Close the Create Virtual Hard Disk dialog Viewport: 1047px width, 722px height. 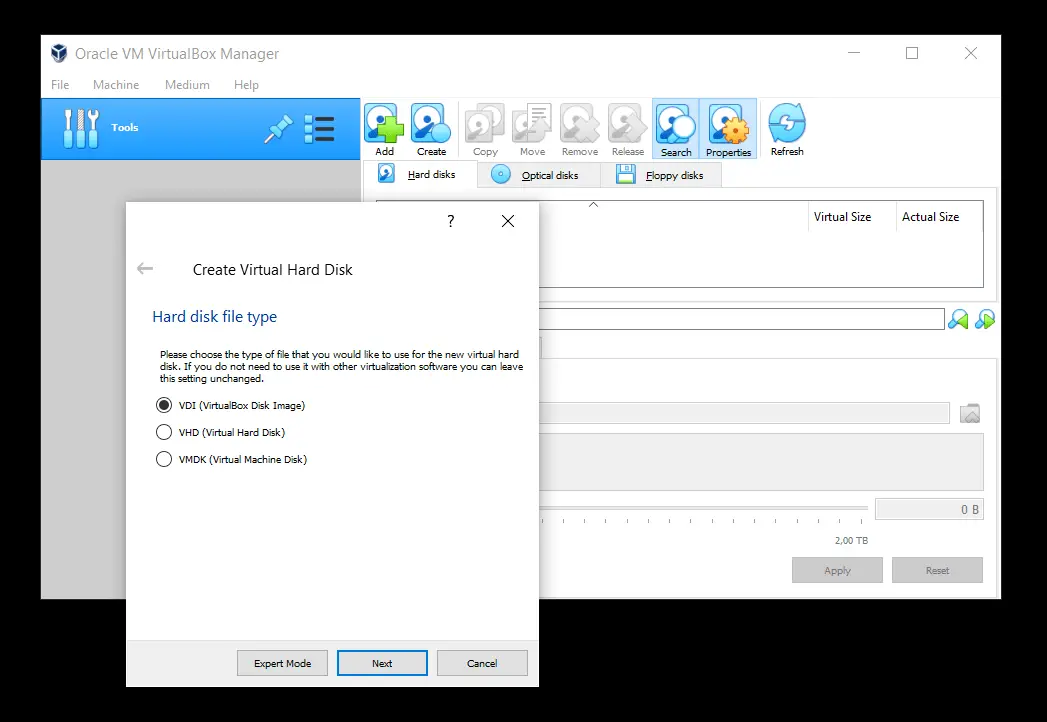click(507, 221)
